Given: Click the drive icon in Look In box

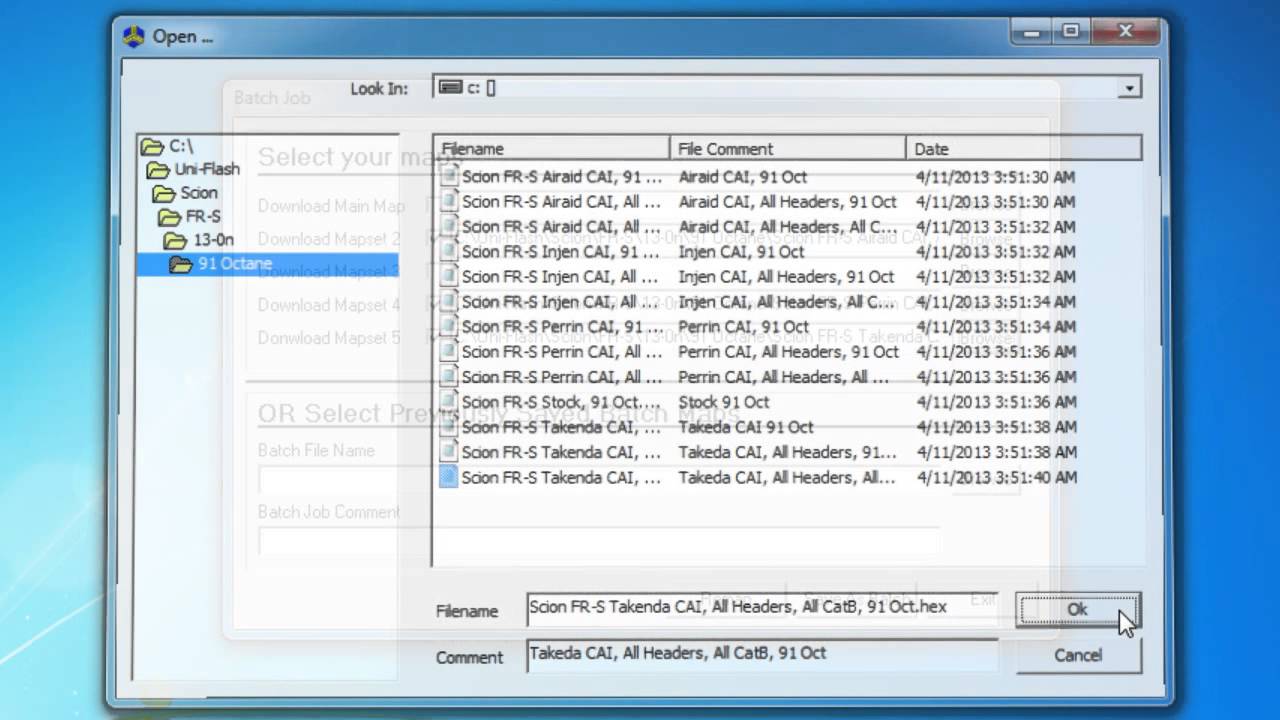Looking at the screenshot, I should (x=451, y=88).
